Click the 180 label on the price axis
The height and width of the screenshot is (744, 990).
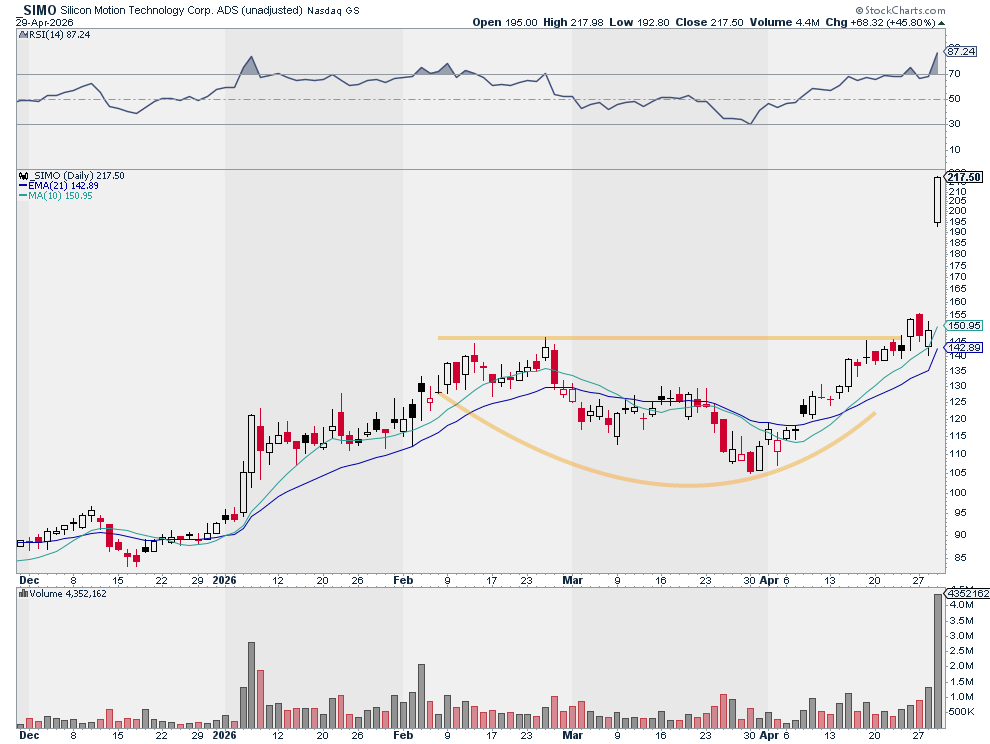click(x=957, y=254)
